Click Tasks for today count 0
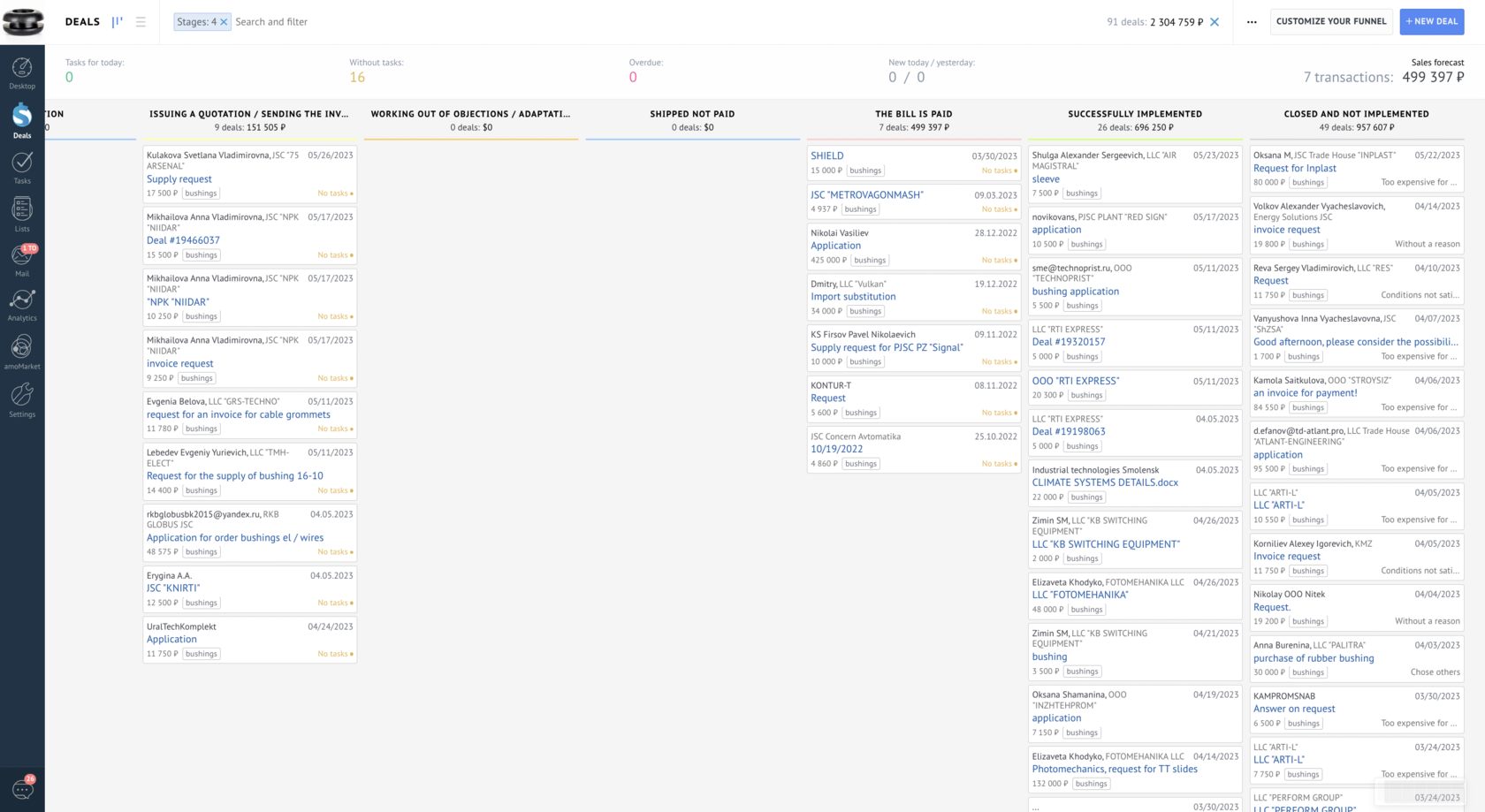Screen dimensions: 1485x812 click(x=69, y=78)
